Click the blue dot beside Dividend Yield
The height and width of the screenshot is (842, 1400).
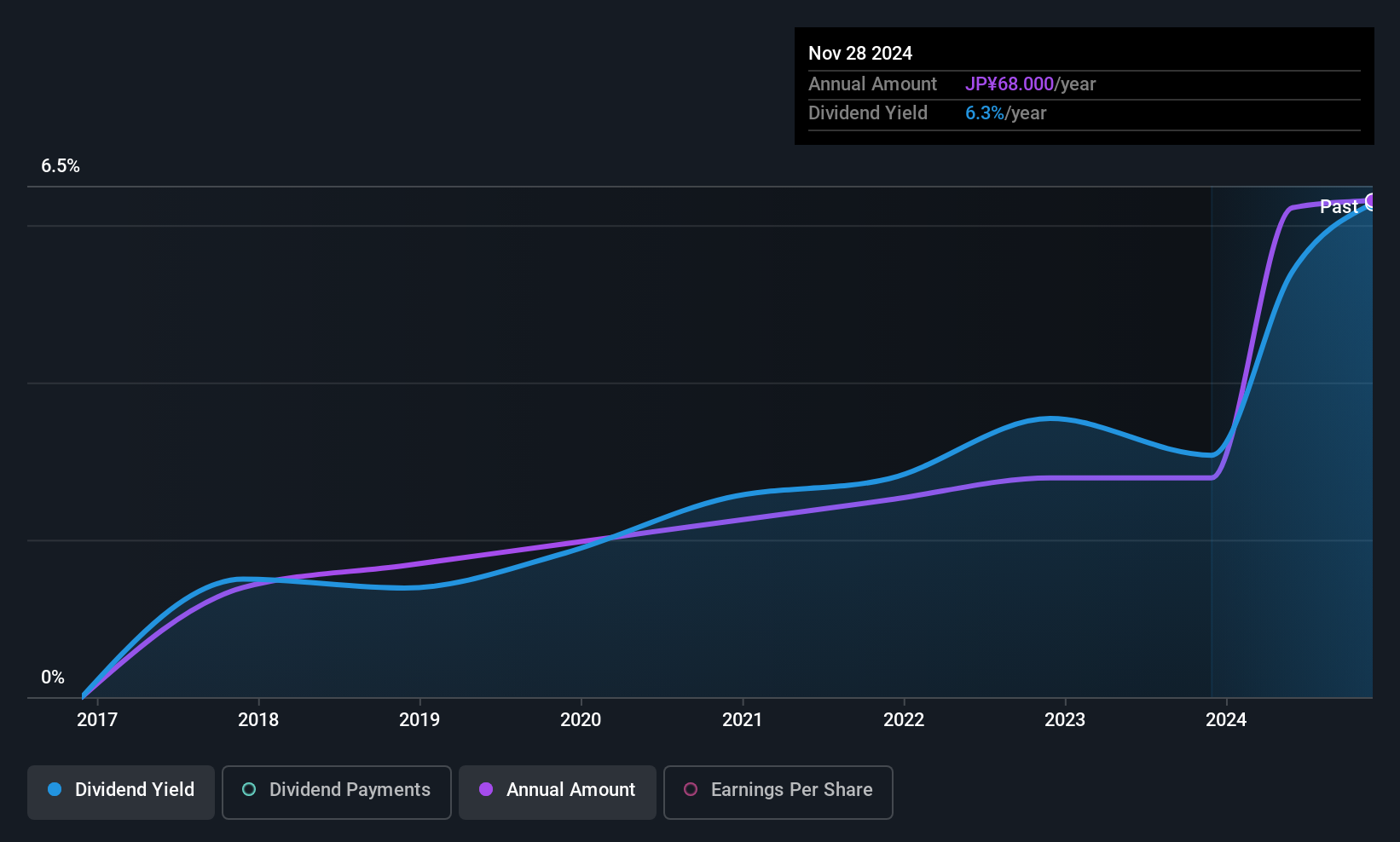(x=55, y=790)
